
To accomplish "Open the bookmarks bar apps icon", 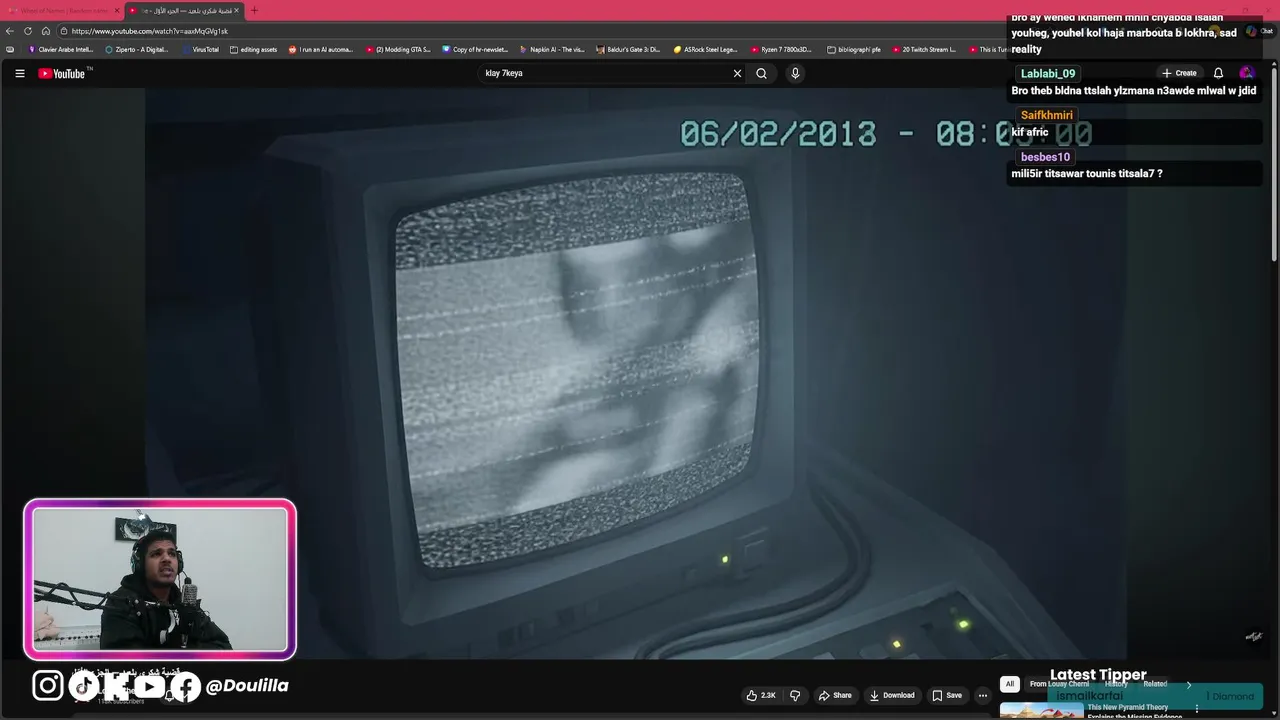I will 10,49.
